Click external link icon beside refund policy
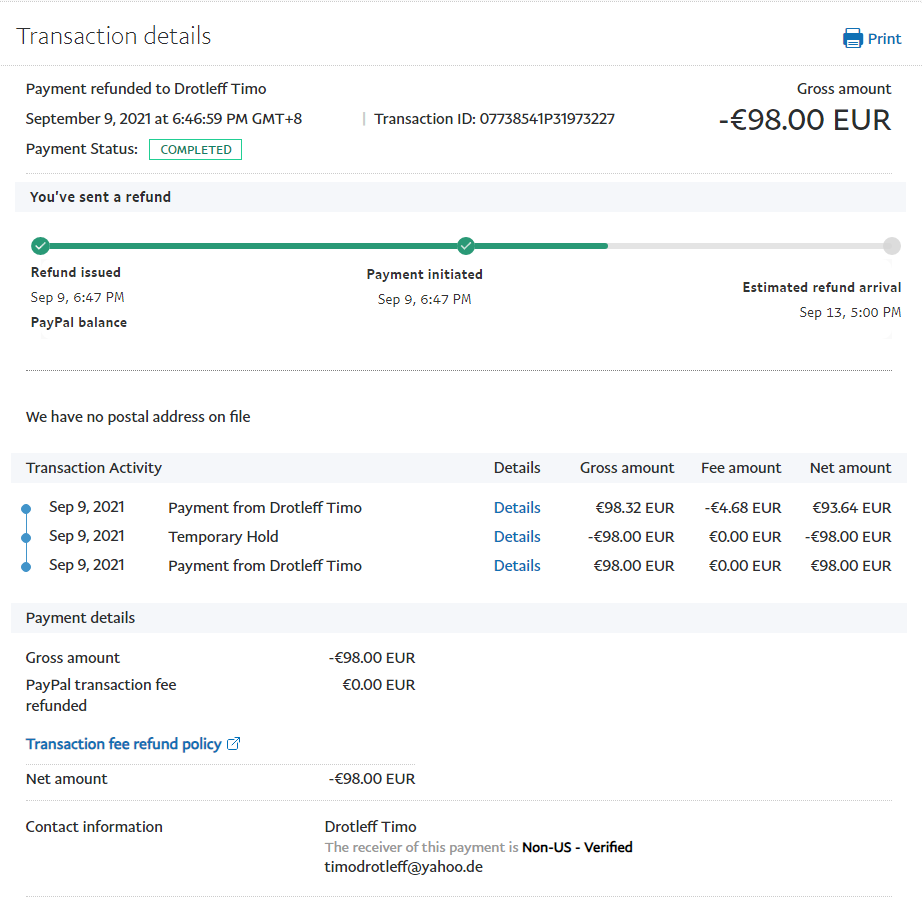Screen dimensions: 922x897 pos(234,744)
